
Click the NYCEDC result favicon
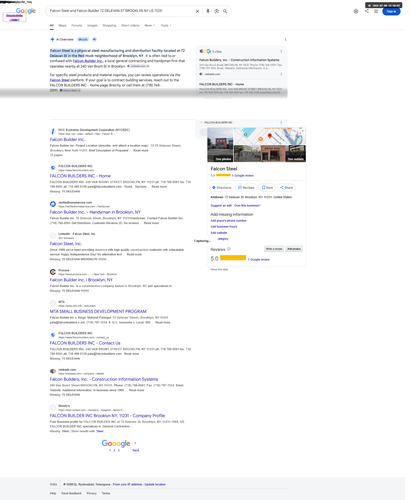tap(53, 131)
